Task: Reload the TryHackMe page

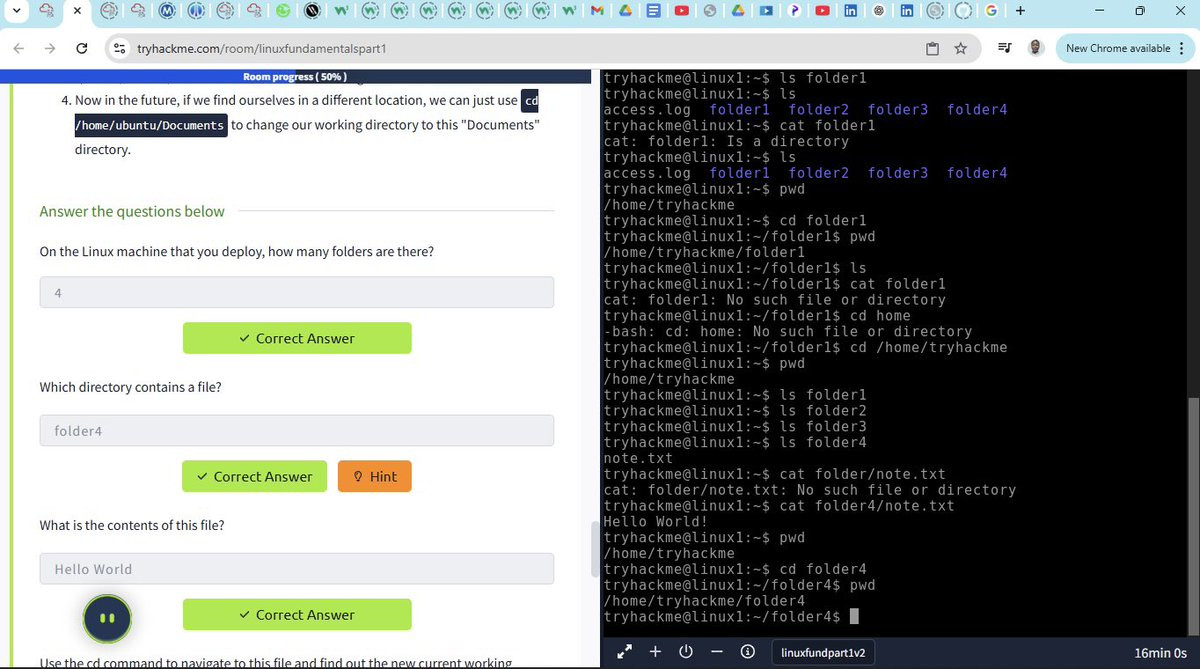Action: tap(82, 48)
